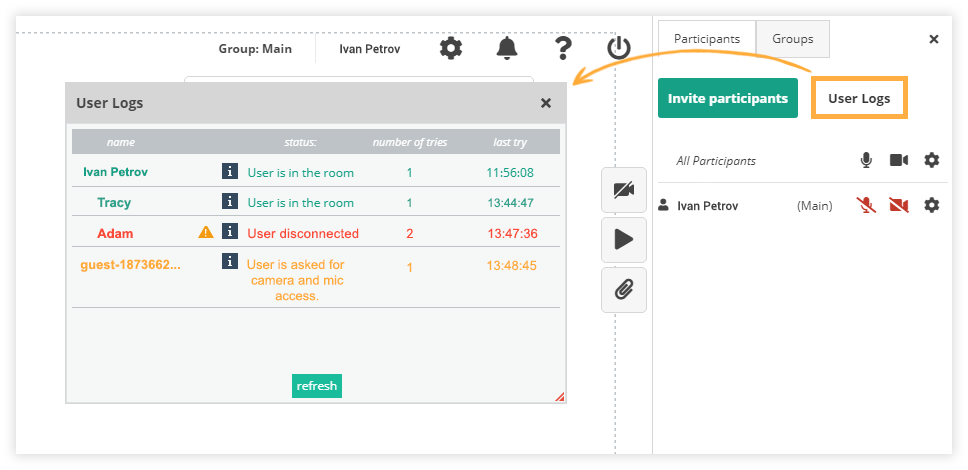Click the User Logs resize corner handle
Viewport: 968px width, 470px height.
pos(559,397)
